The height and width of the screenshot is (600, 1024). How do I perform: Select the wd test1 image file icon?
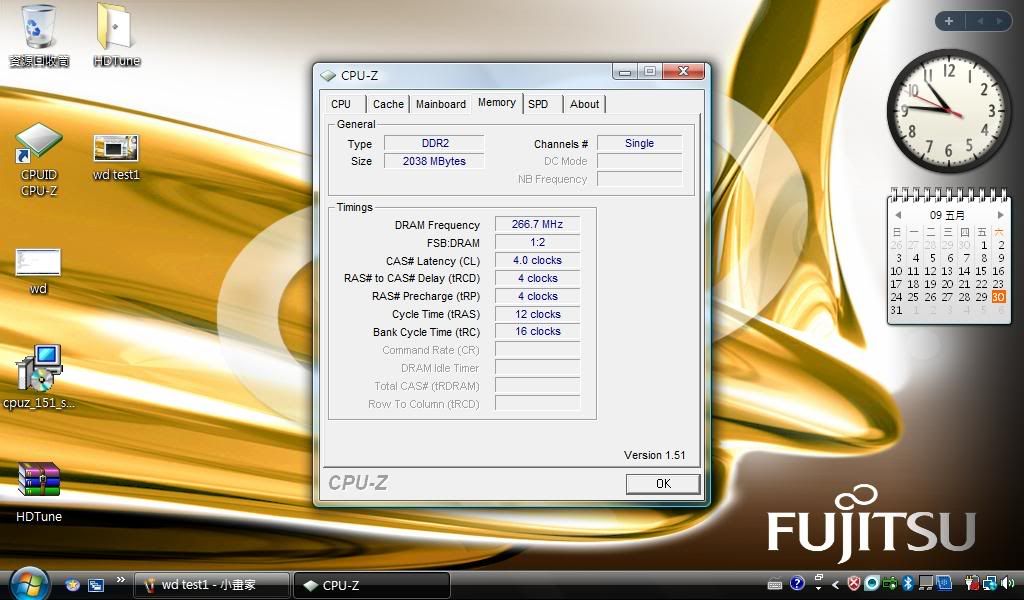click(116, 157)
